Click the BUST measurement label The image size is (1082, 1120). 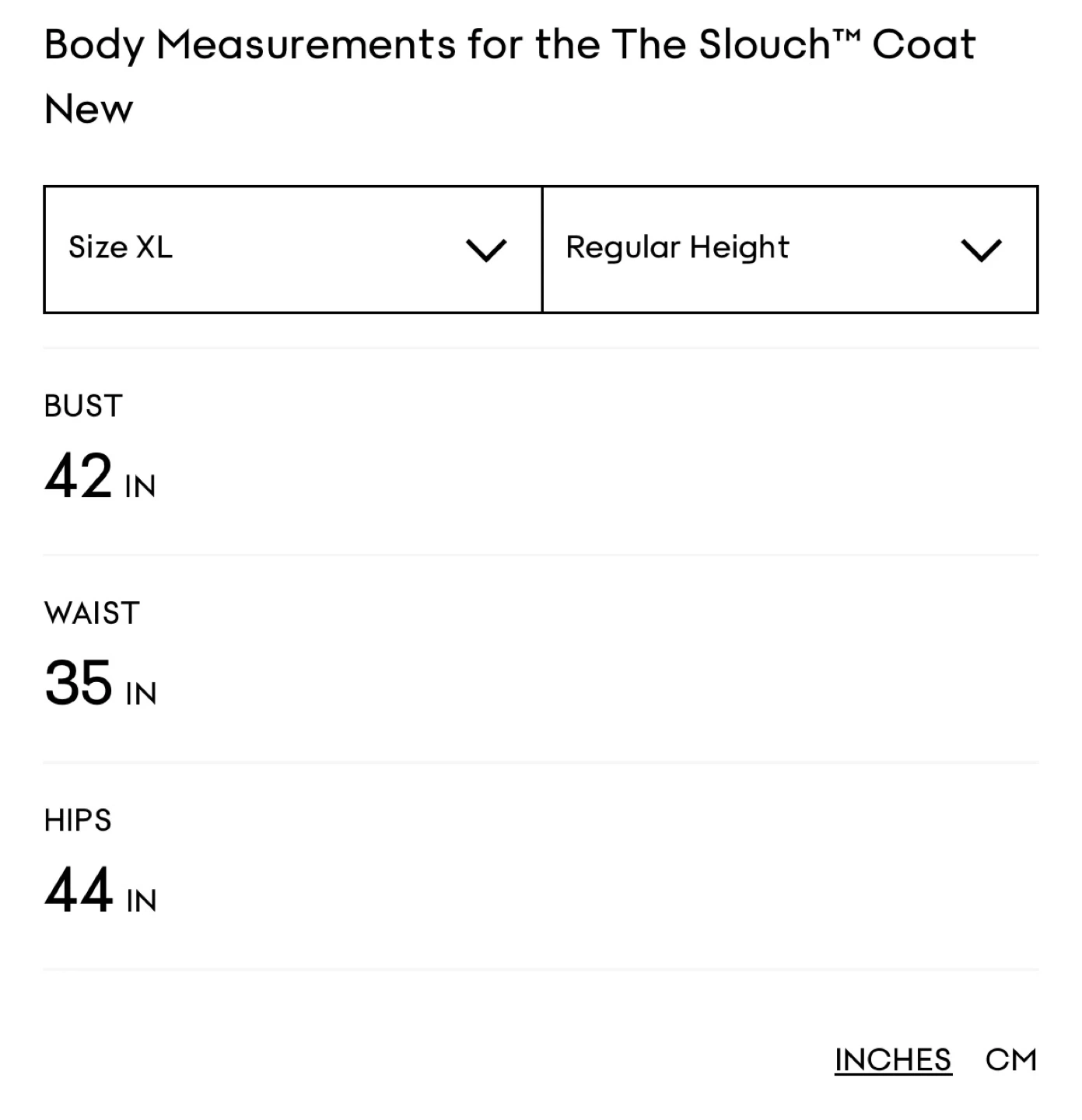pos(83,406)
